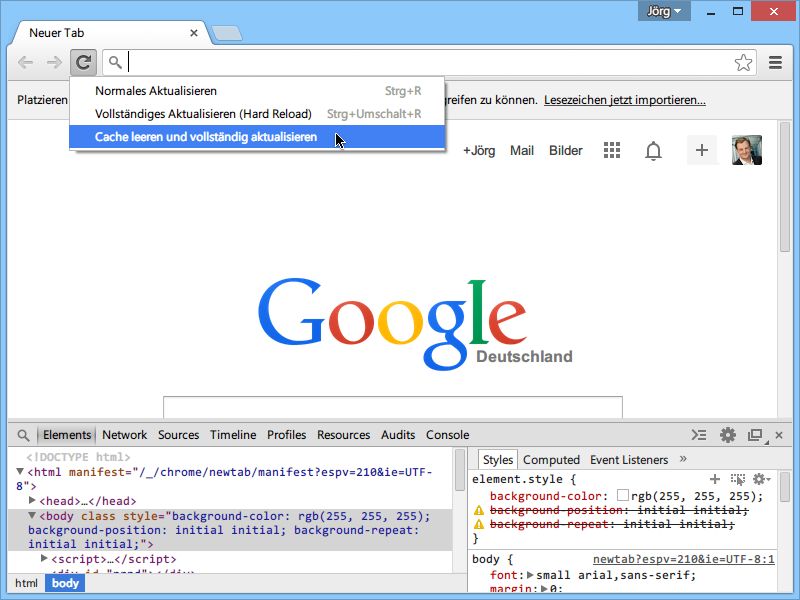Expand the script element node
800x600 pixels.
[x=44, y=558]
